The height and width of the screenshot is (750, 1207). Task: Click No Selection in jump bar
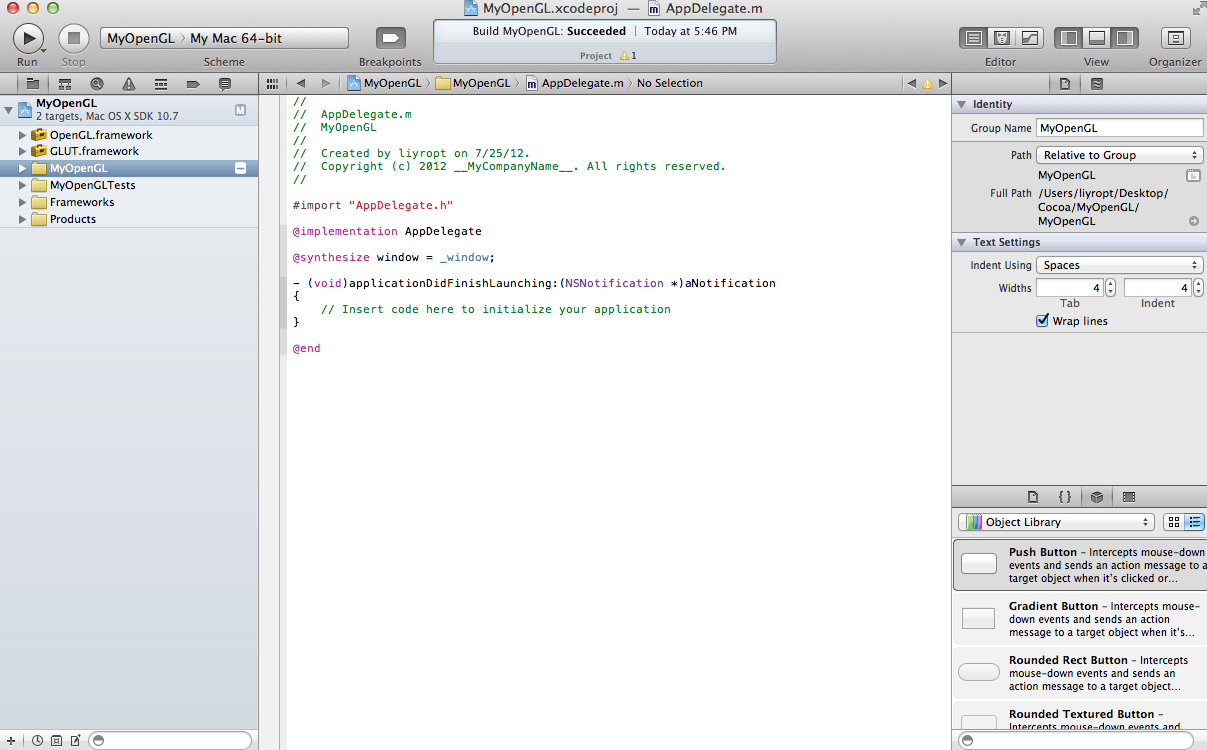coord(670,83)
